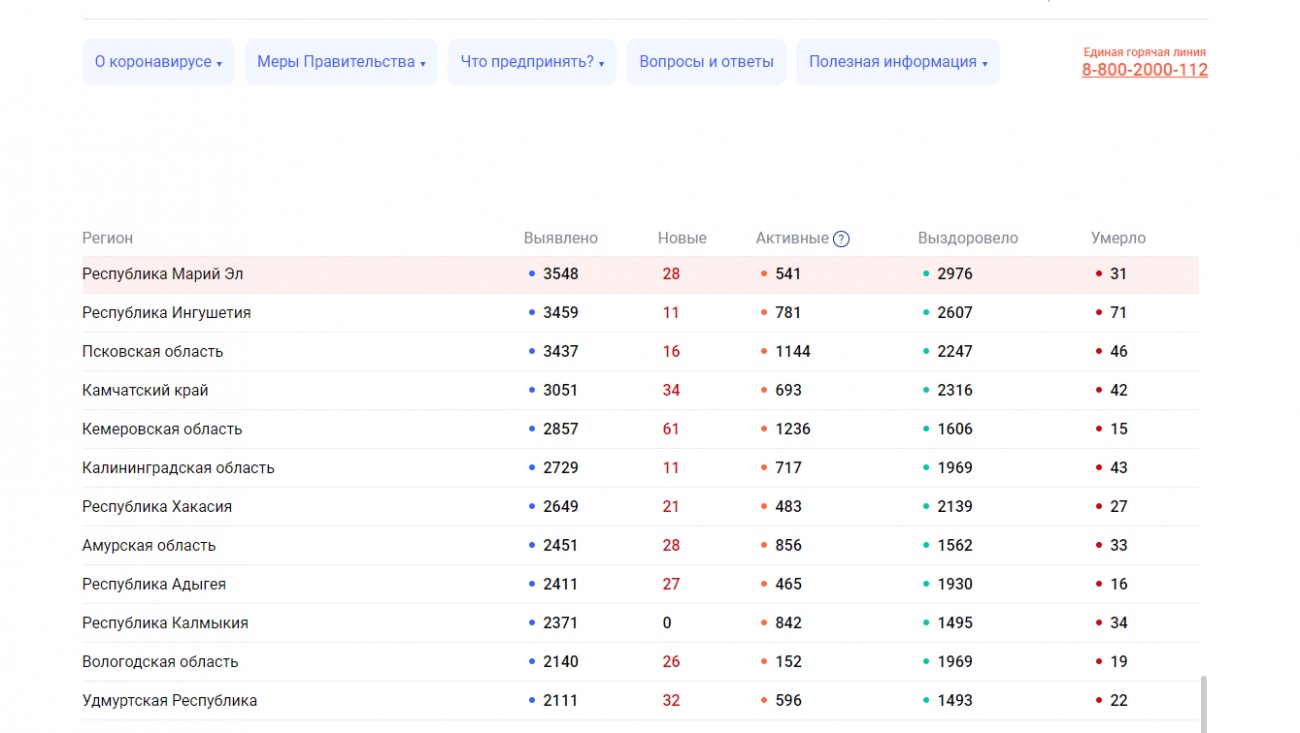Image resolution: width=1300 pixels, height=733 pixels.
Task: Click the table's vertical scrollbar thumb
Action: click(1203, 703)
